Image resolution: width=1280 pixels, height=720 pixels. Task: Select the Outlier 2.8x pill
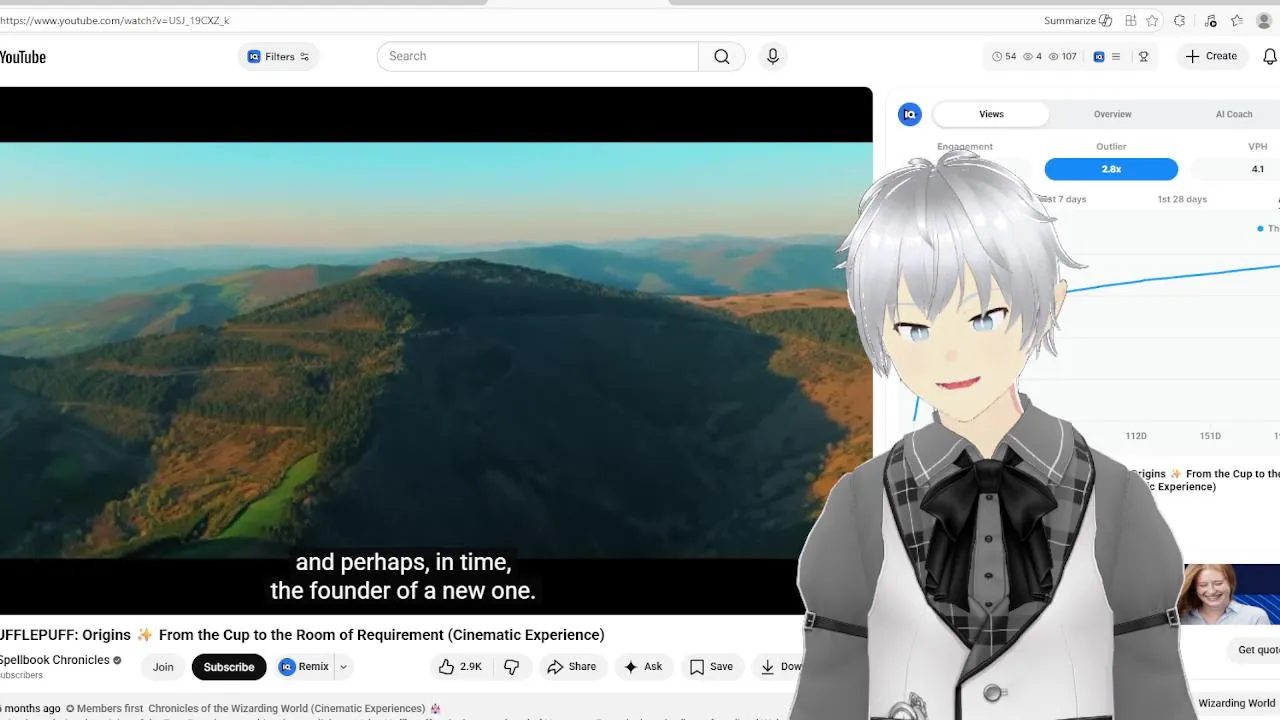[x=1111, y=169]
